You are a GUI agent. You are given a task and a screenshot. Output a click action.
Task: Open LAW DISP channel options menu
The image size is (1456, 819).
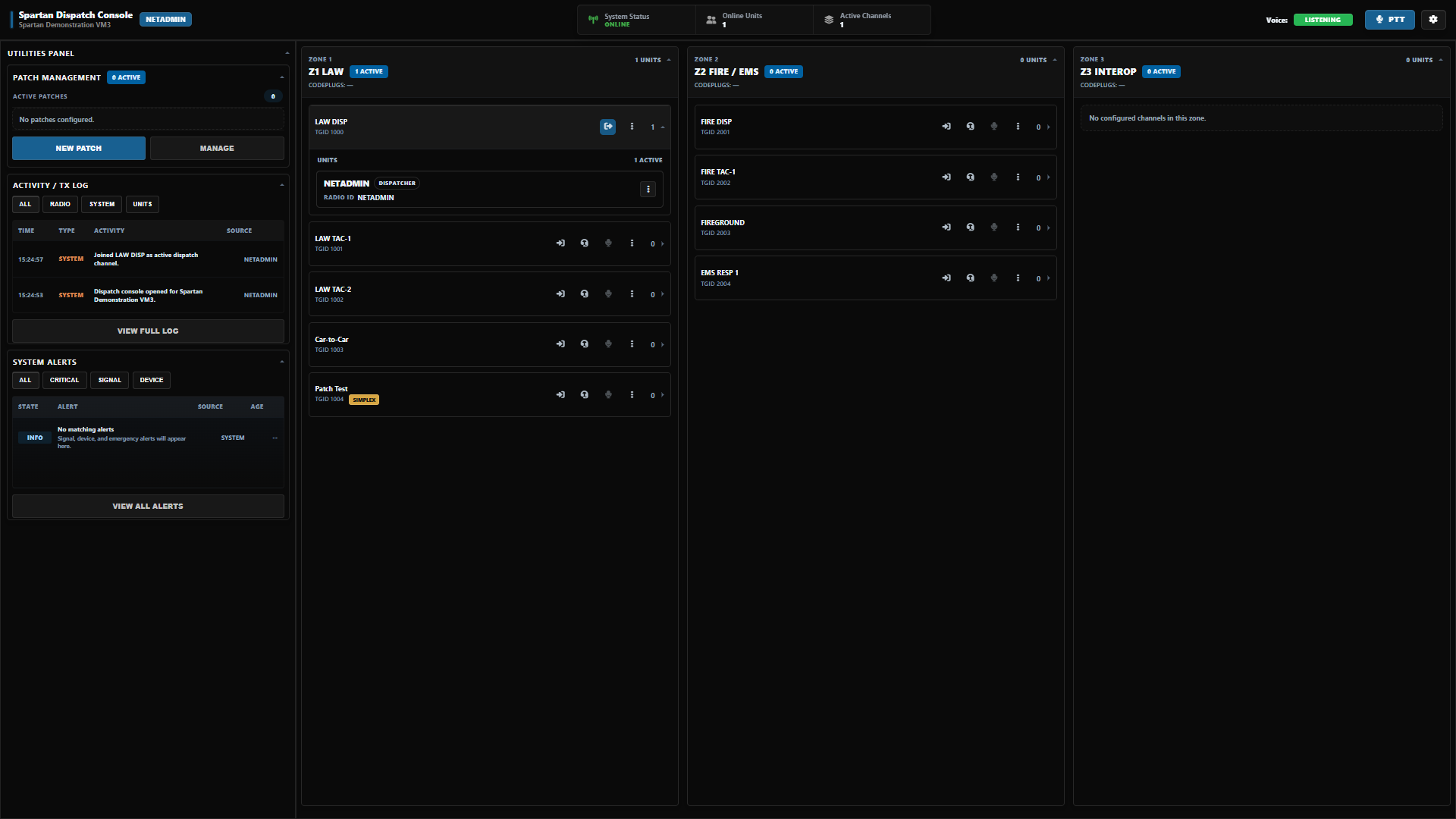(632, 127)
